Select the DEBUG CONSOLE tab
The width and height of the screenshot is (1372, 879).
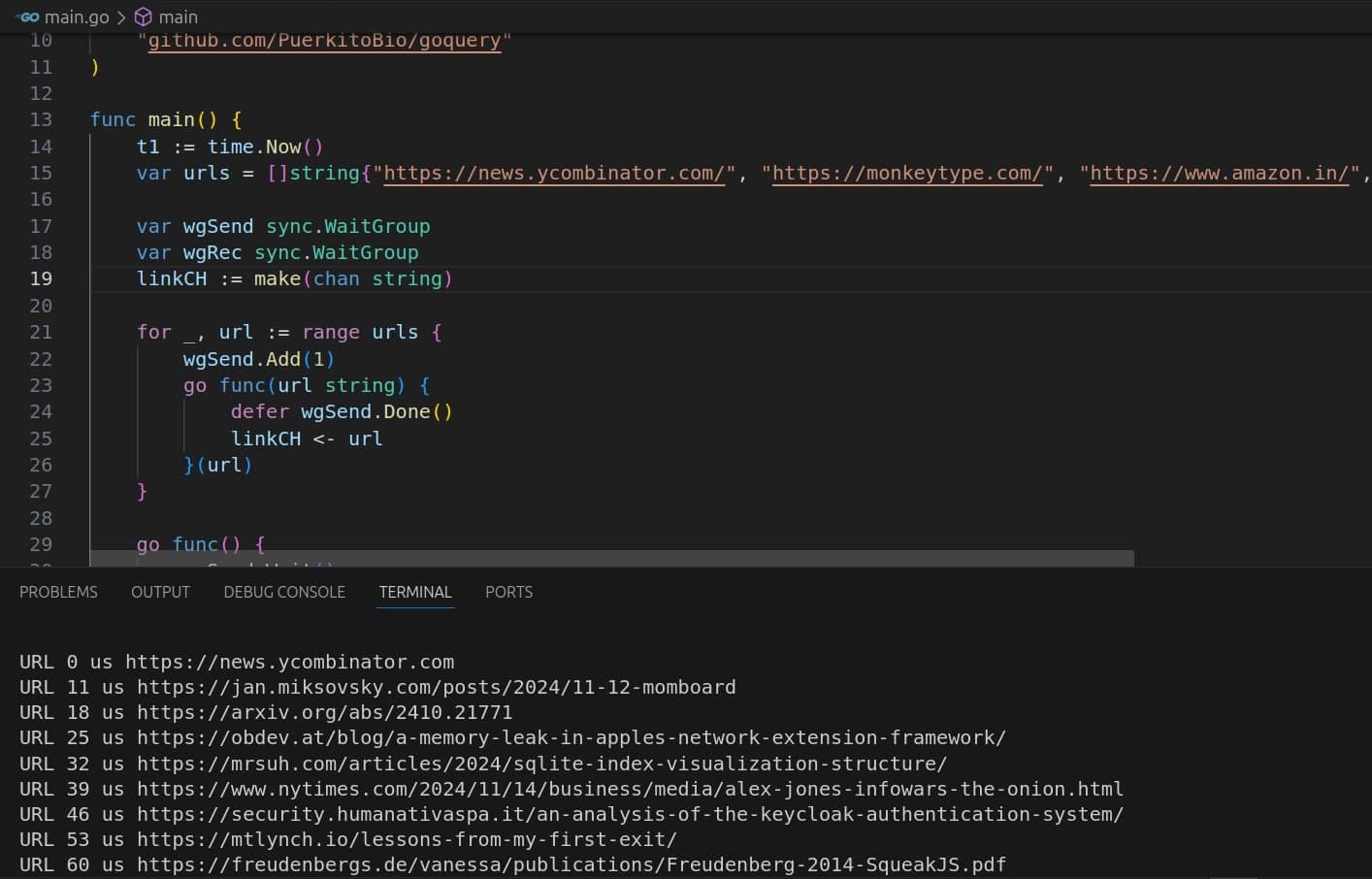pos(284,592)
